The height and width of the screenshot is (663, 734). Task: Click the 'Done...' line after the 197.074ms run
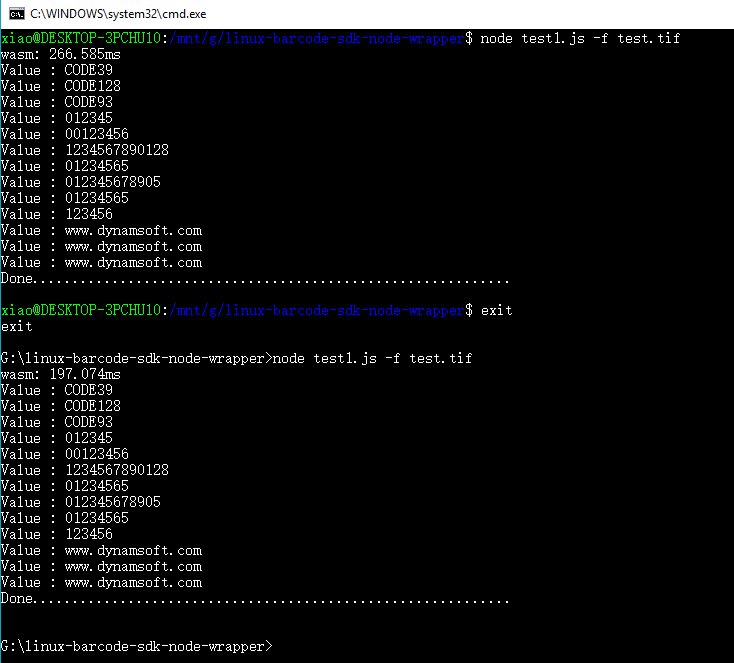tap(255, 598)
